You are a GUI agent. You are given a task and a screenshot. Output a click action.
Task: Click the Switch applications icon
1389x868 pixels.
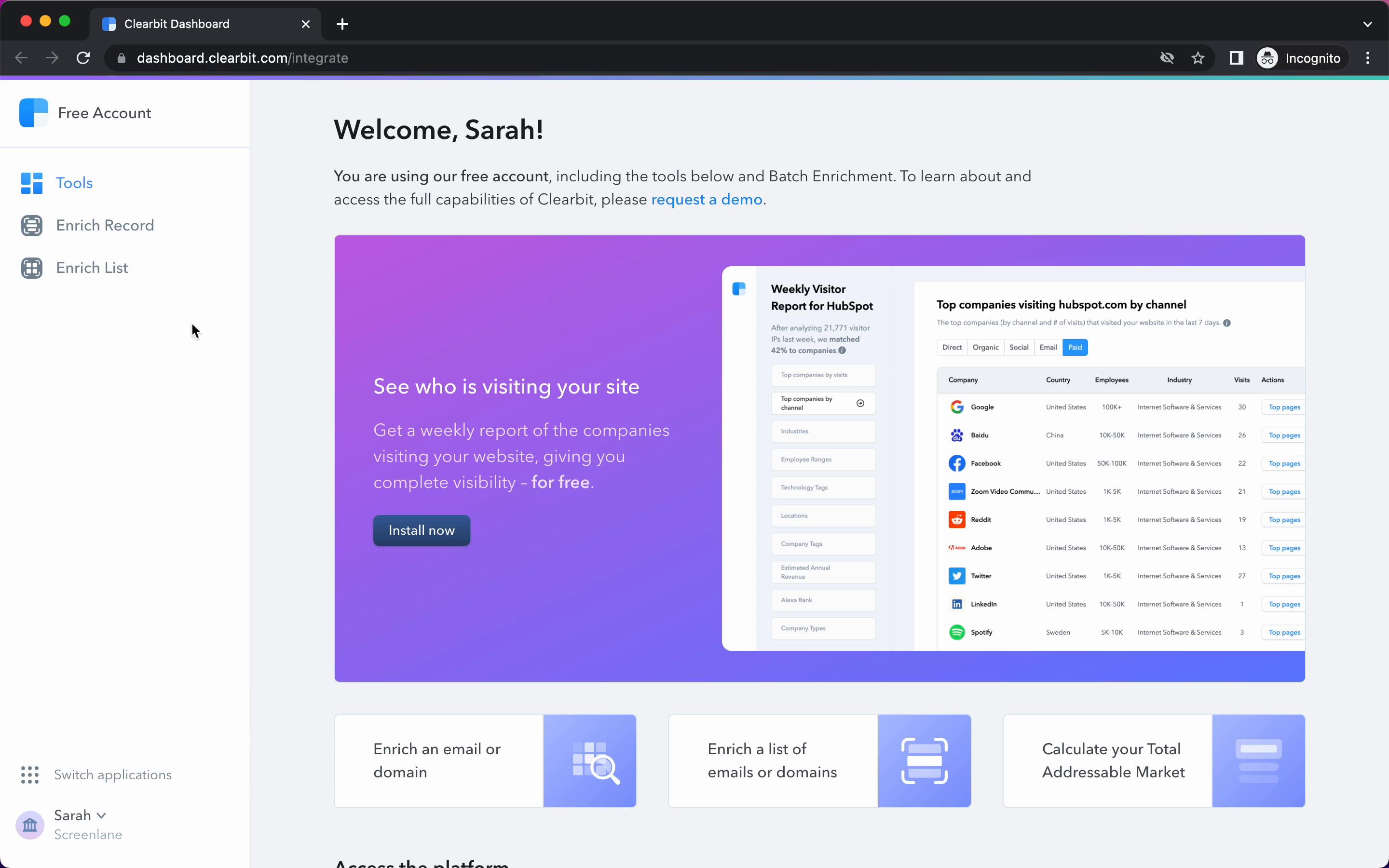pos(30,774)
